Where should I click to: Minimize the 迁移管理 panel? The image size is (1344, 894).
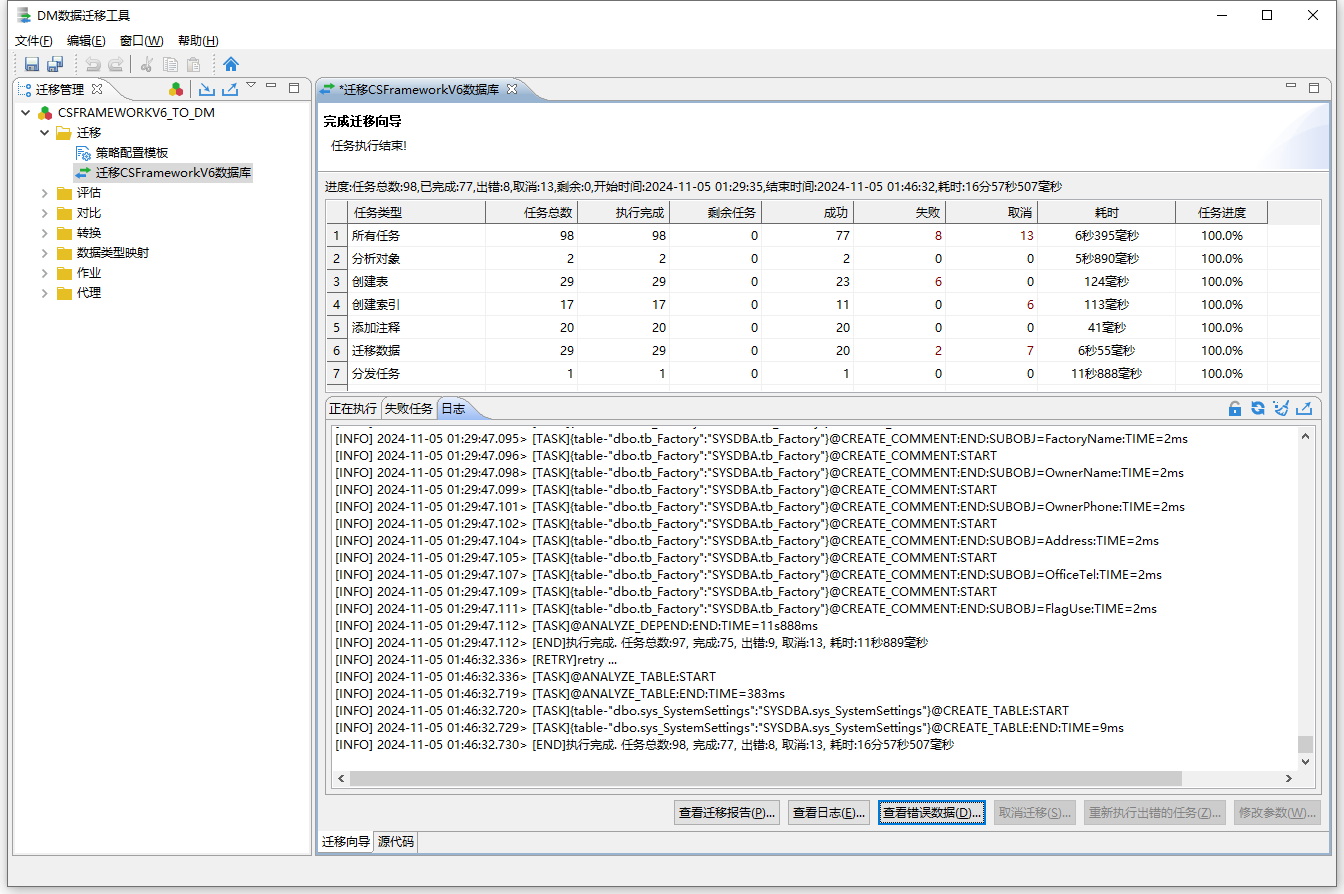pos(271,87)
